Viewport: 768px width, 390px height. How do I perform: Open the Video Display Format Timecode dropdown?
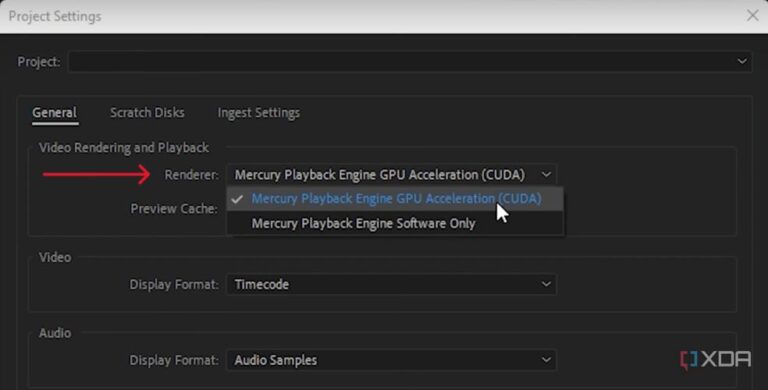coord(391,284)
